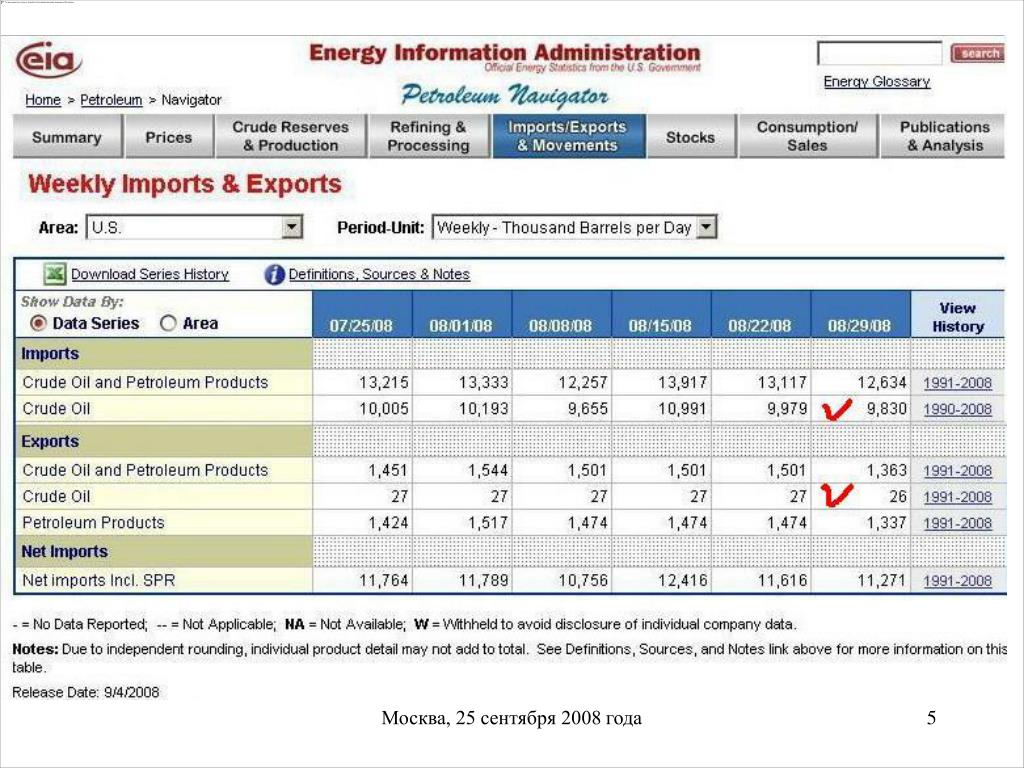Click the value 9,830
1024x768 pixels.
click(x=886, y=409)
